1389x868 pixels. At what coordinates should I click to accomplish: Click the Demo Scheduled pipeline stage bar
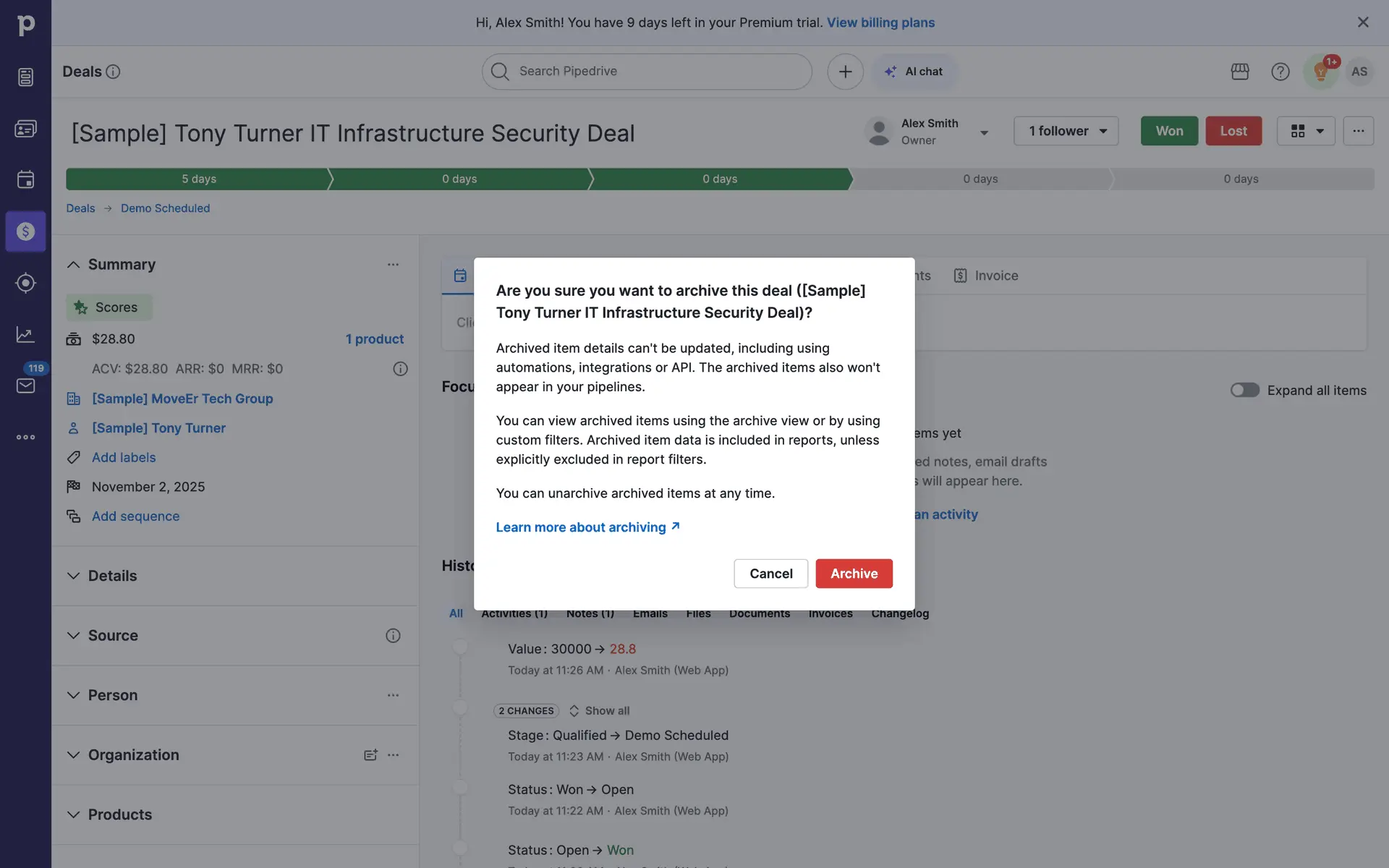(720, 179)
